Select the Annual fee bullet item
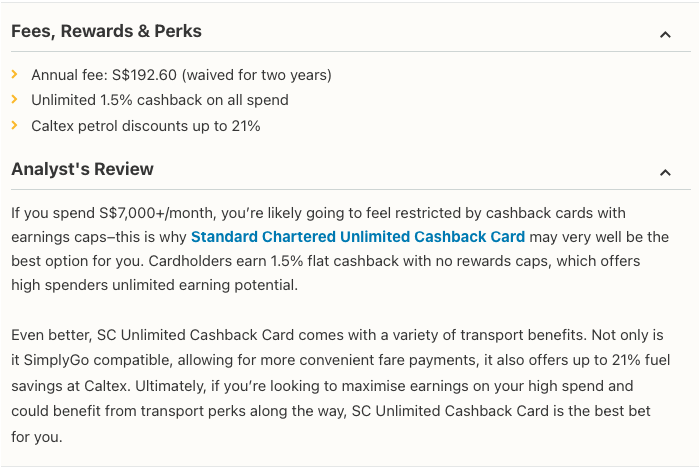 coord(181,75)
